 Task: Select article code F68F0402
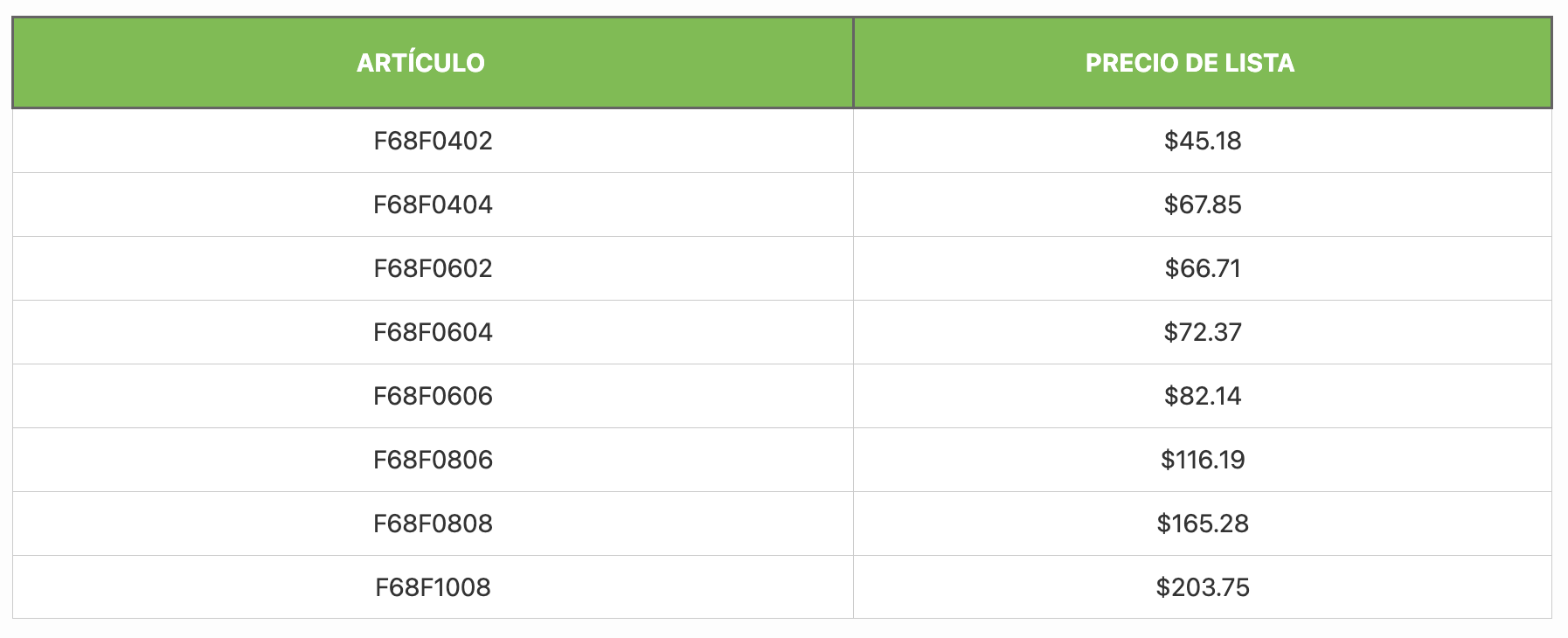point(433,141)
